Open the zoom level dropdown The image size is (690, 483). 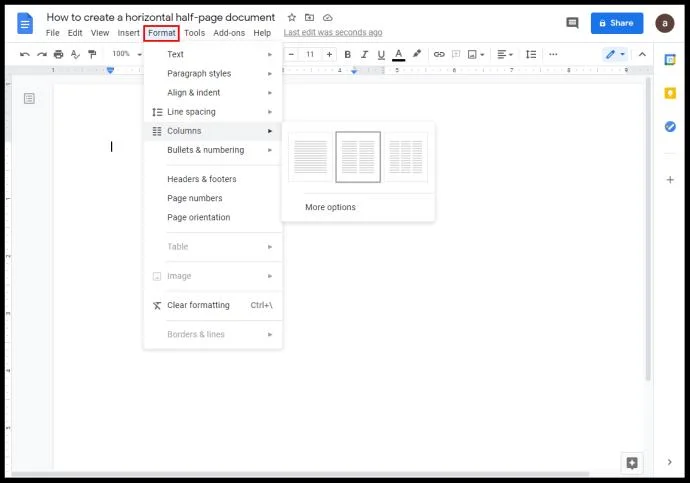(x=127, y=54)
